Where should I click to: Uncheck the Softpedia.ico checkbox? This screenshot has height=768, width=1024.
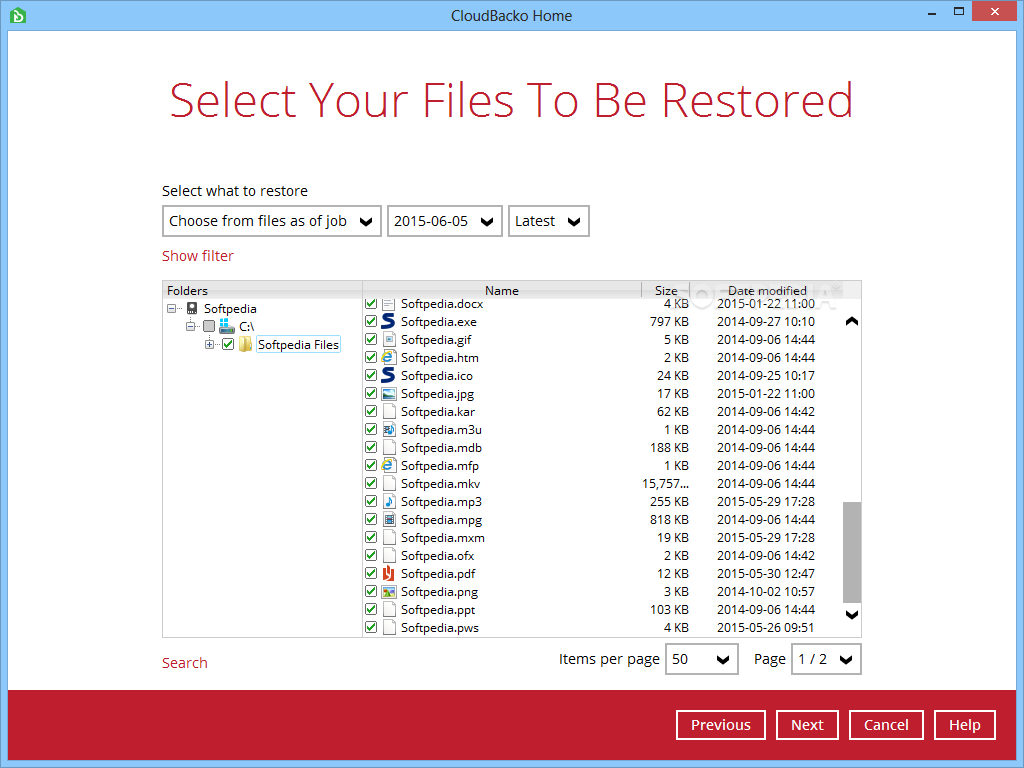(x=371, y=376)
